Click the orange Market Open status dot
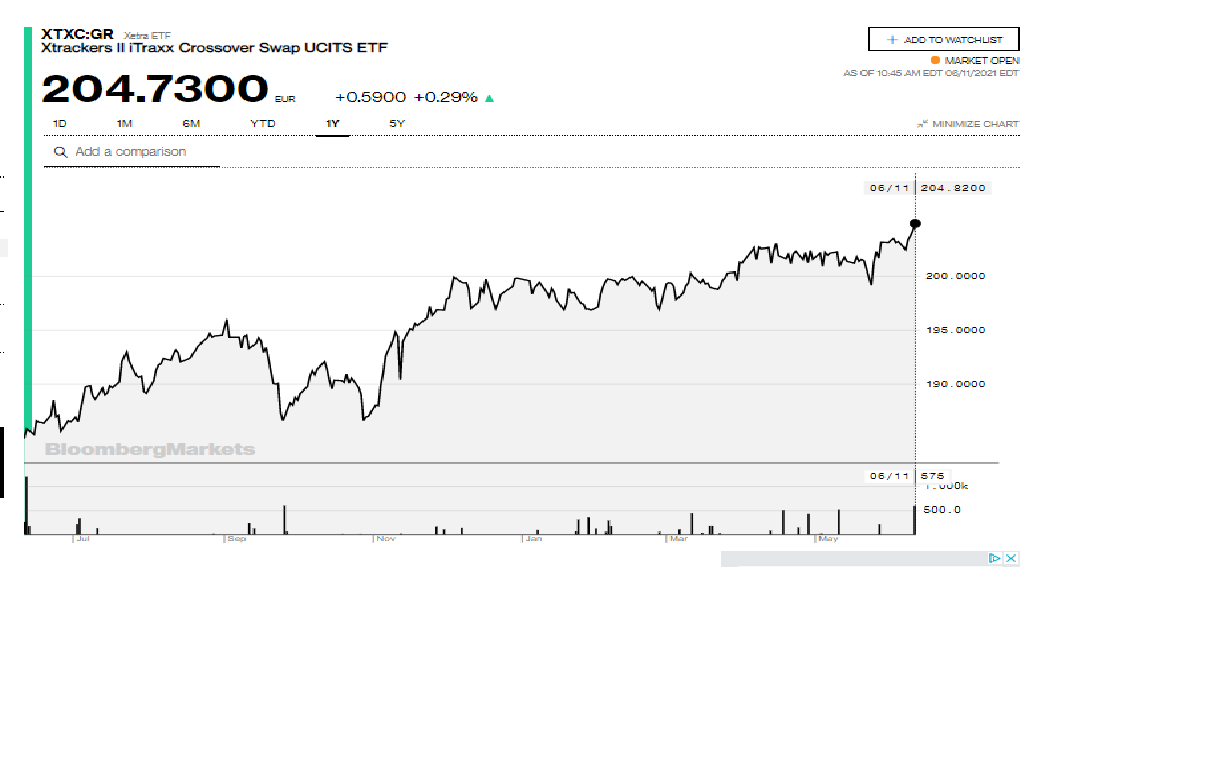 (x=935, y=60)
